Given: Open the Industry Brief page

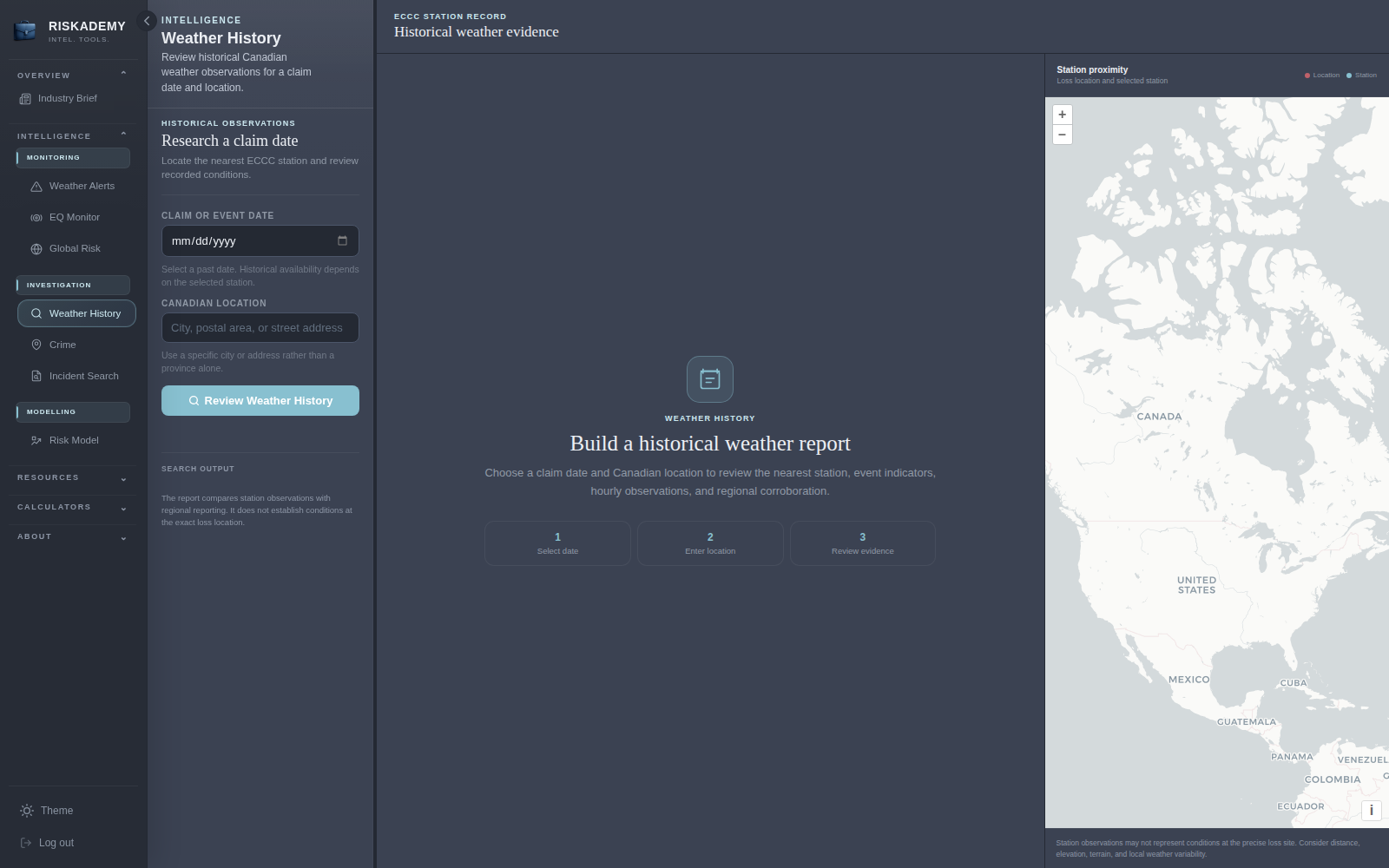Looking at the screenshot, I should [x=68, y=99].
